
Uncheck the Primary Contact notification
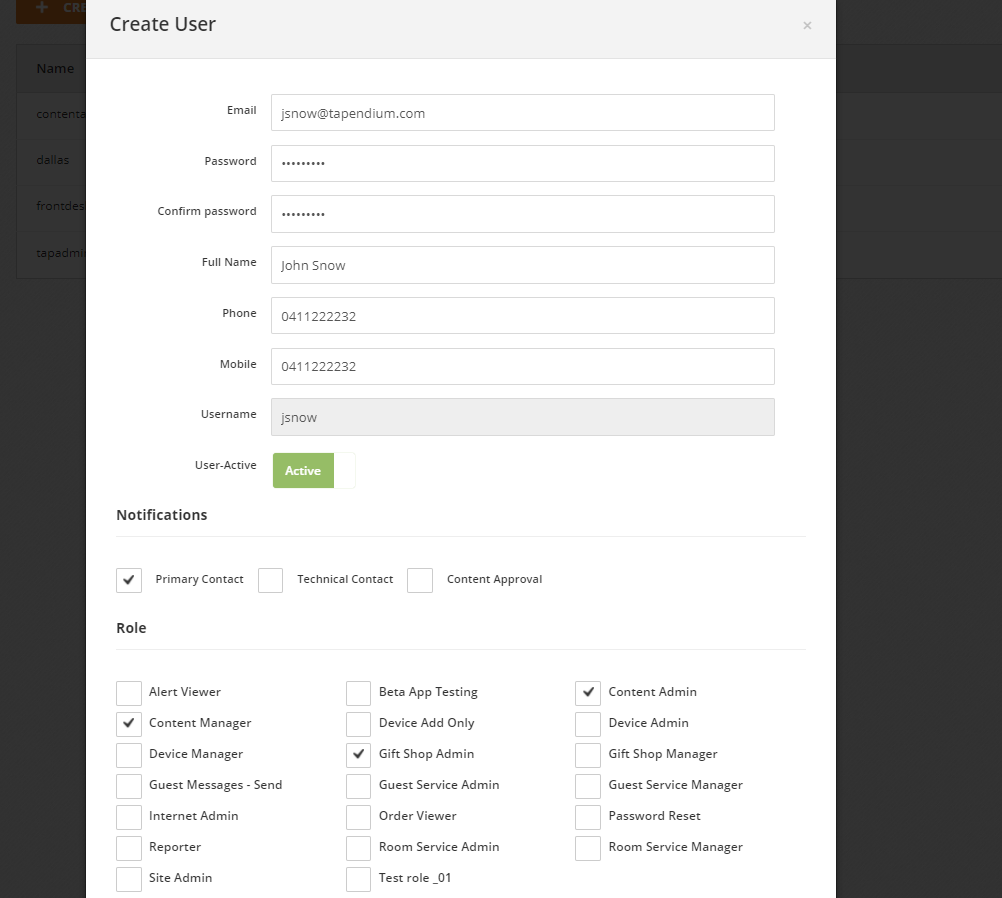(128, 580)
